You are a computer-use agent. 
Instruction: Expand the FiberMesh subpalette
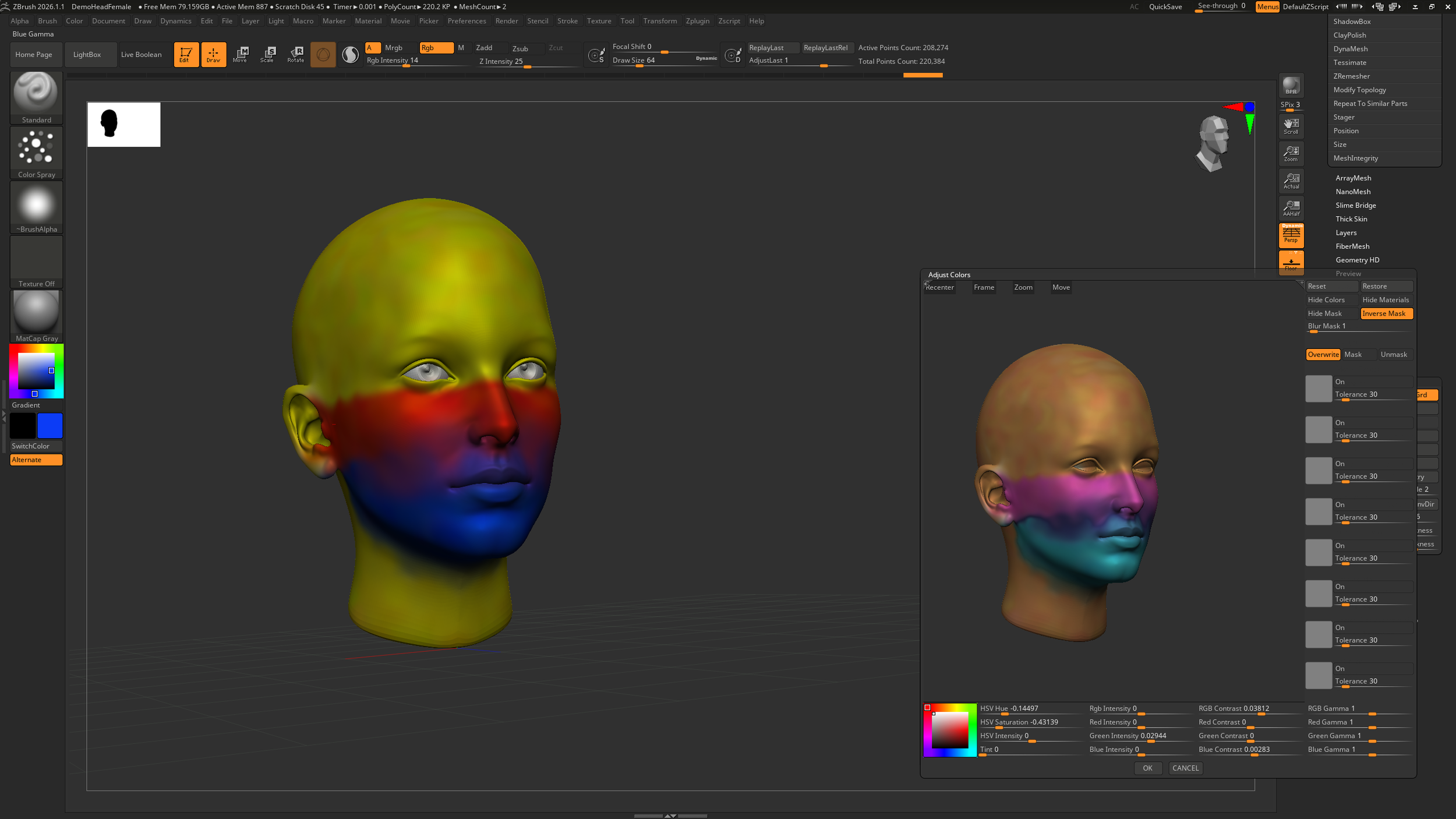tap(1352, 246)
